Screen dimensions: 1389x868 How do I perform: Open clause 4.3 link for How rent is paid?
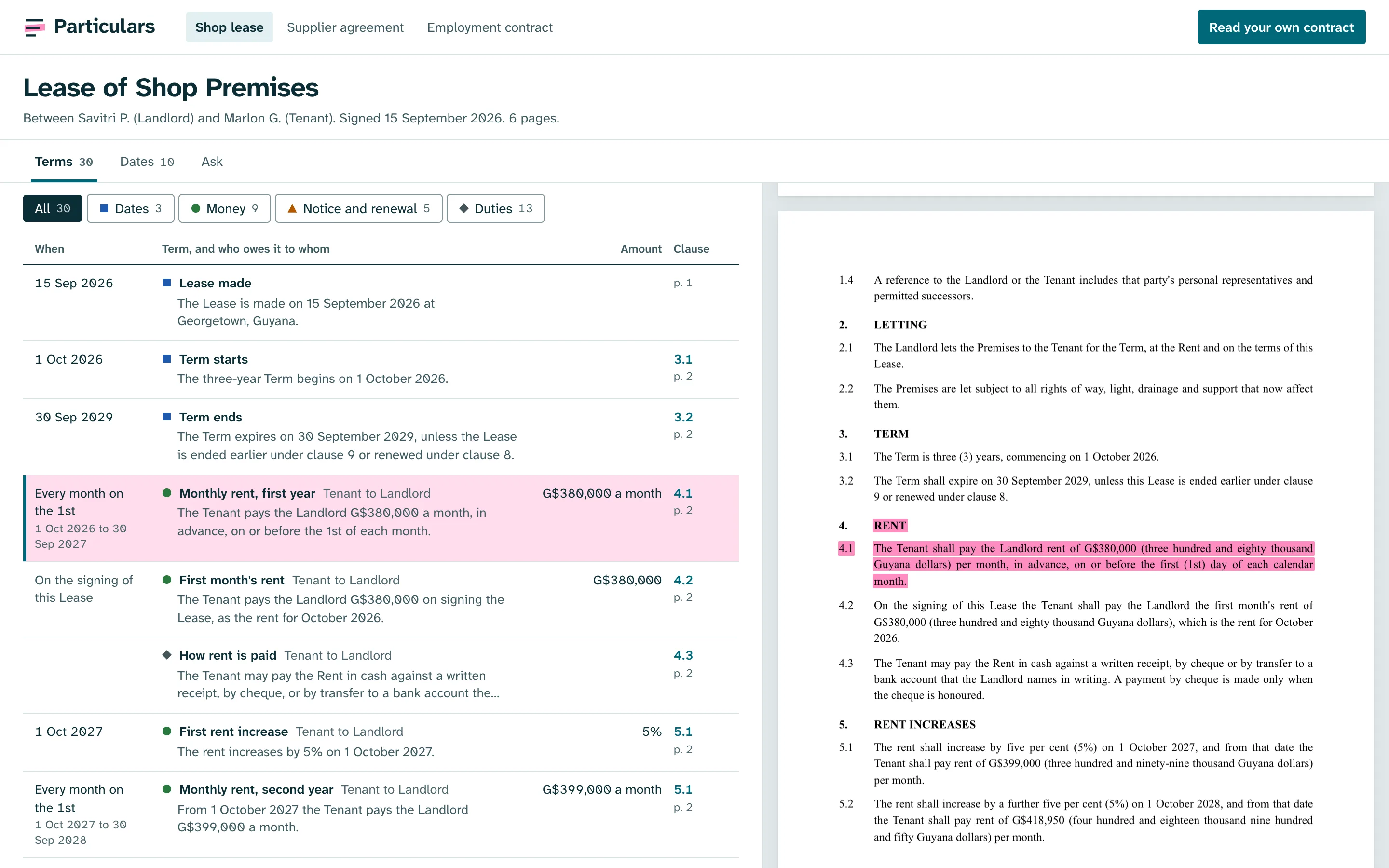coord(683,656)
